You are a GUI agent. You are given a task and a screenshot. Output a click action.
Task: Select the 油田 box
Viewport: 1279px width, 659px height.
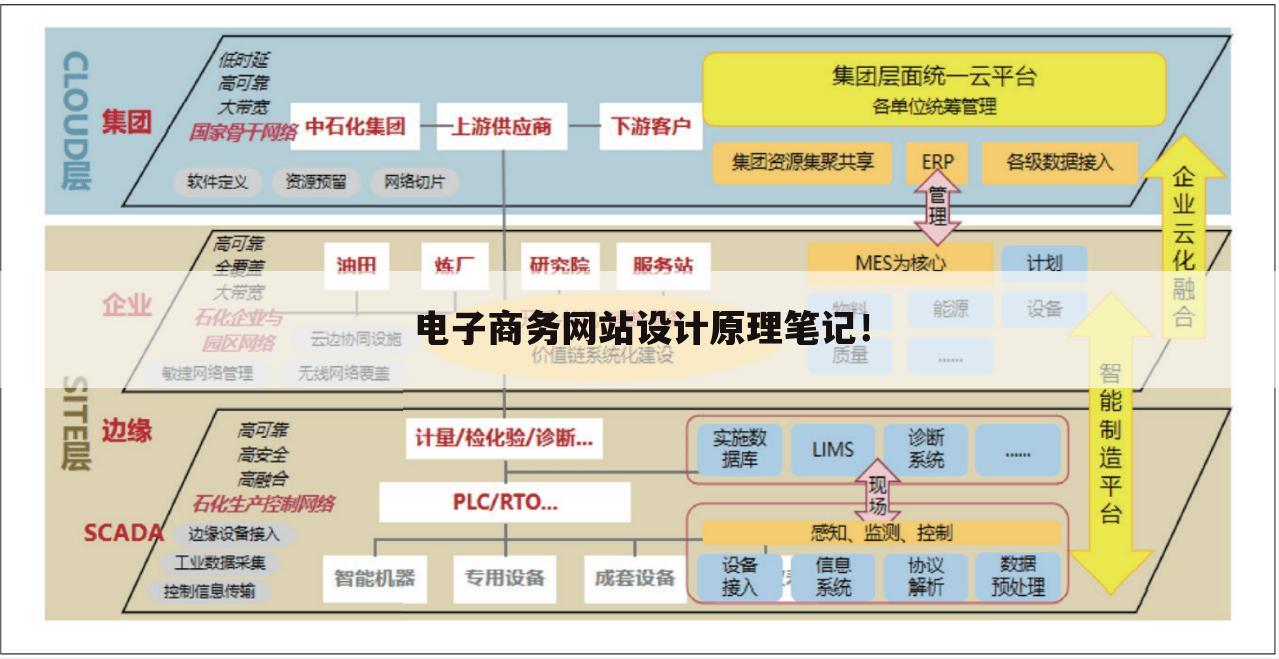click(x=356, y=265)
